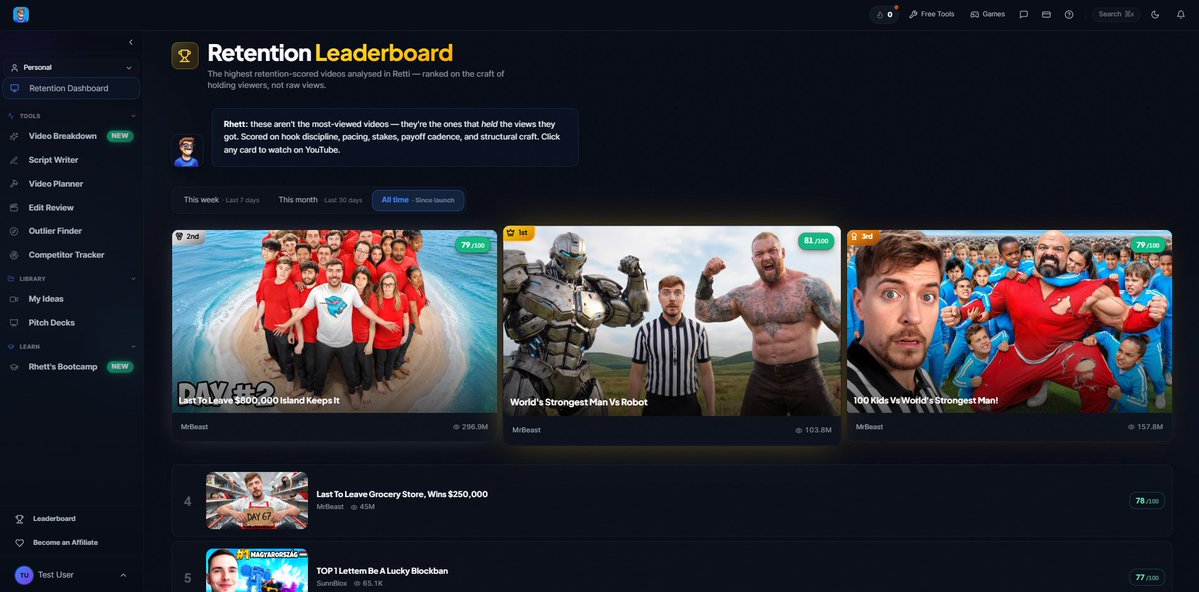Click the NEW badge beside Video Breakdown
The width and height of the screenshot is (1199, 592).
(120, 136)
